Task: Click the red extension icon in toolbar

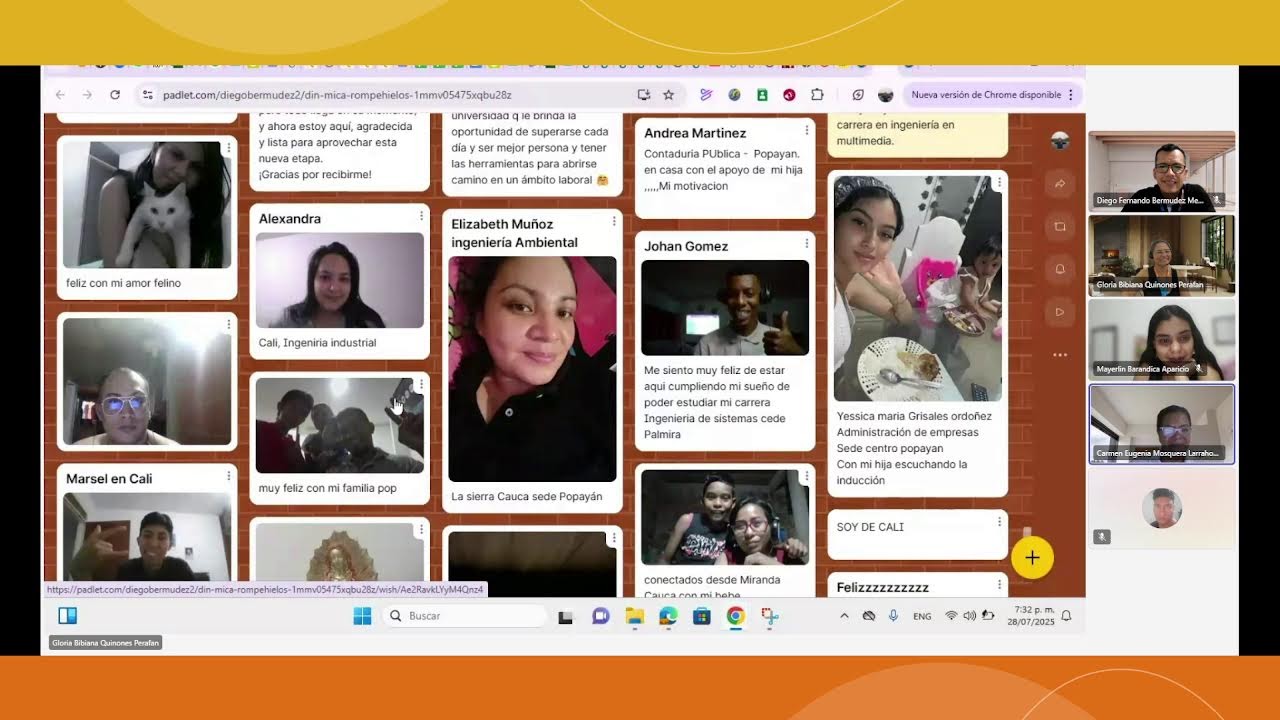Action: pos(789,95)
